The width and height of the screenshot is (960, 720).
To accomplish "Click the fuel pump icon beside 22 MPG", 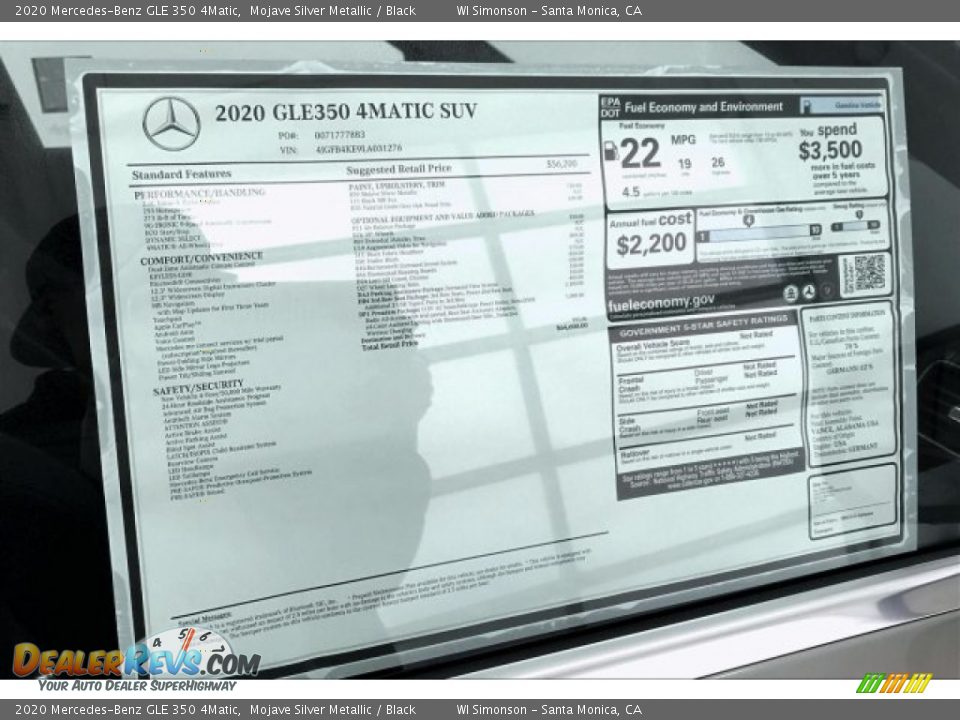I will coord(611,150).
